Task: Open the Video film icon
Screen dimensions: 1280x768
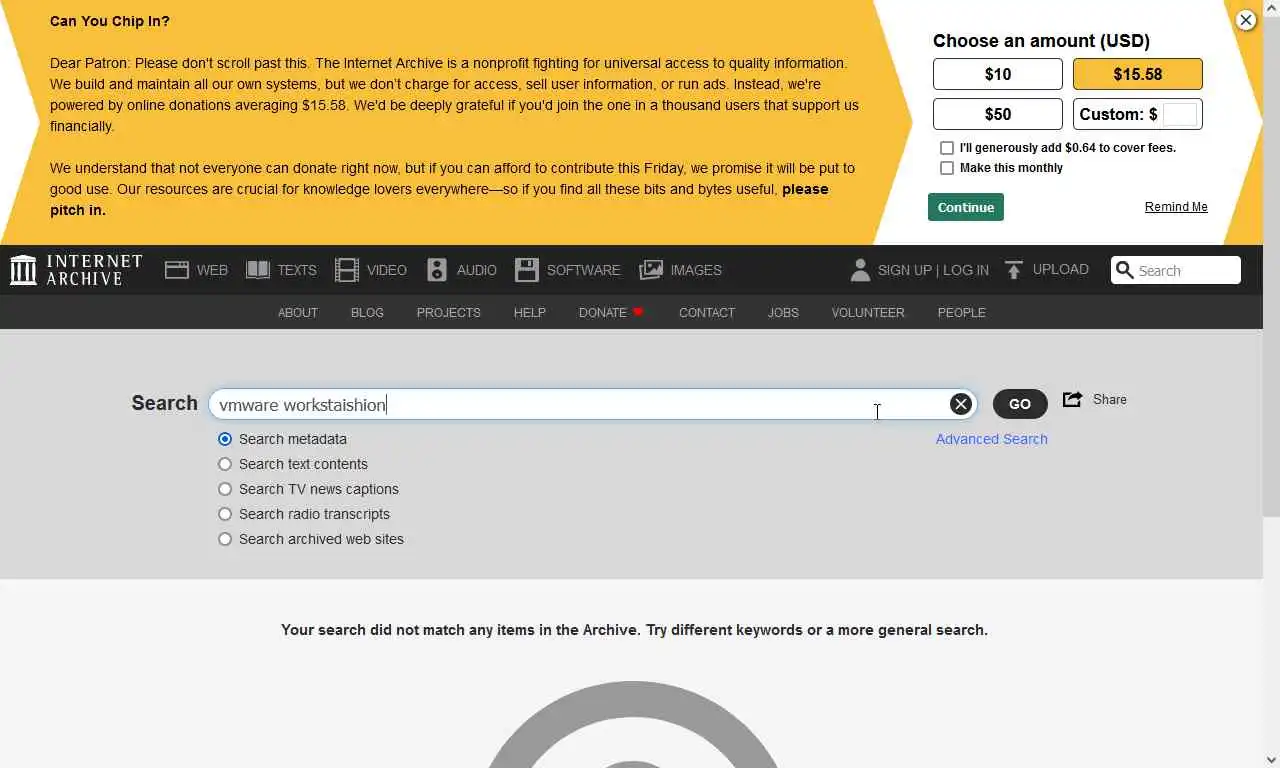Action: (347, 270)
